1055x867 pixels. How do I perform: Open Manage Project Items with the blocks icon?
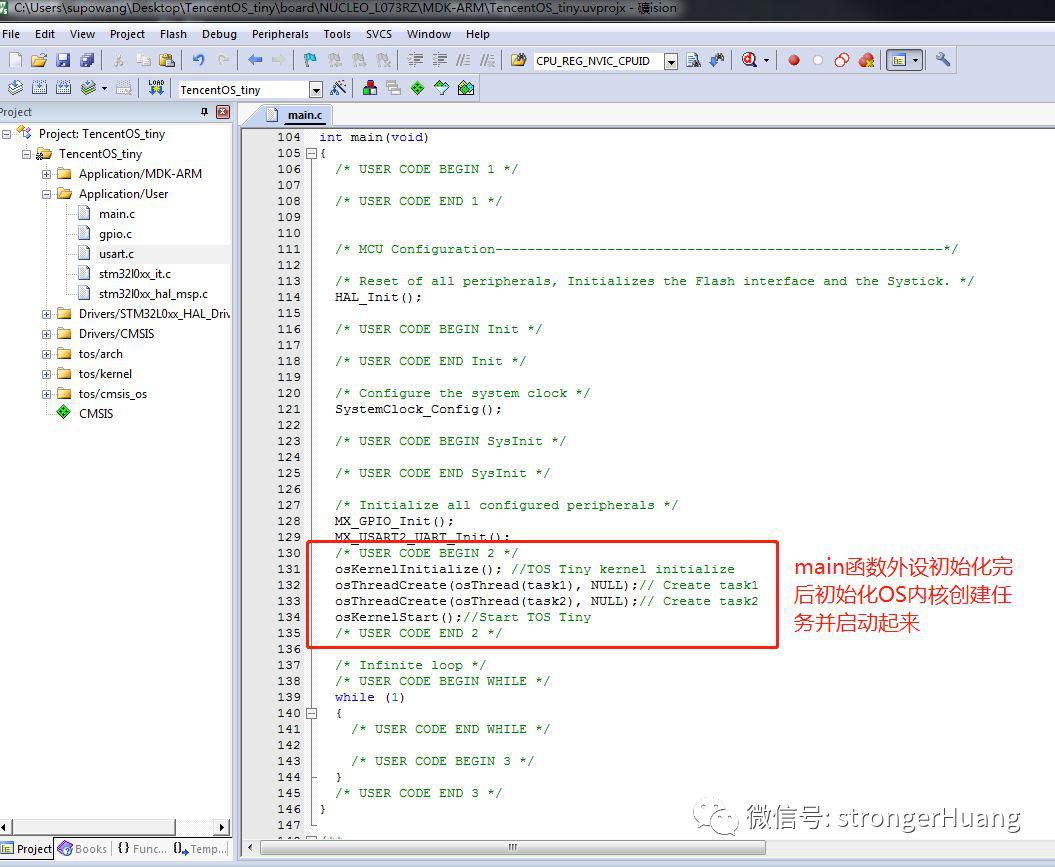pyautogui.click(x=369, y=87)
